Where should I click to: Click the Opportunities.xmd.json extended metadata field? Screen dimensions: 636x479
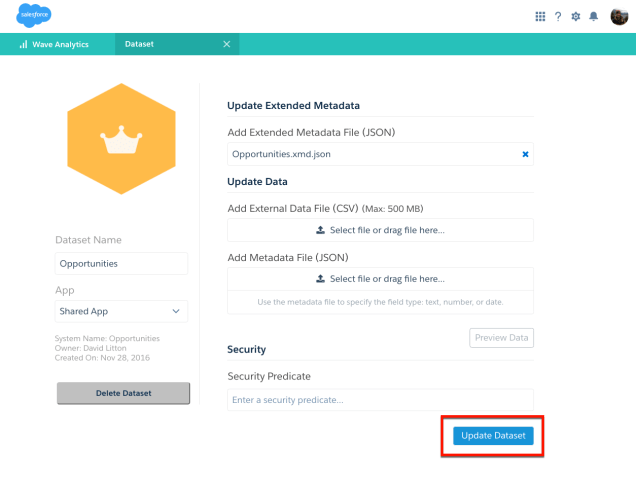370,154
